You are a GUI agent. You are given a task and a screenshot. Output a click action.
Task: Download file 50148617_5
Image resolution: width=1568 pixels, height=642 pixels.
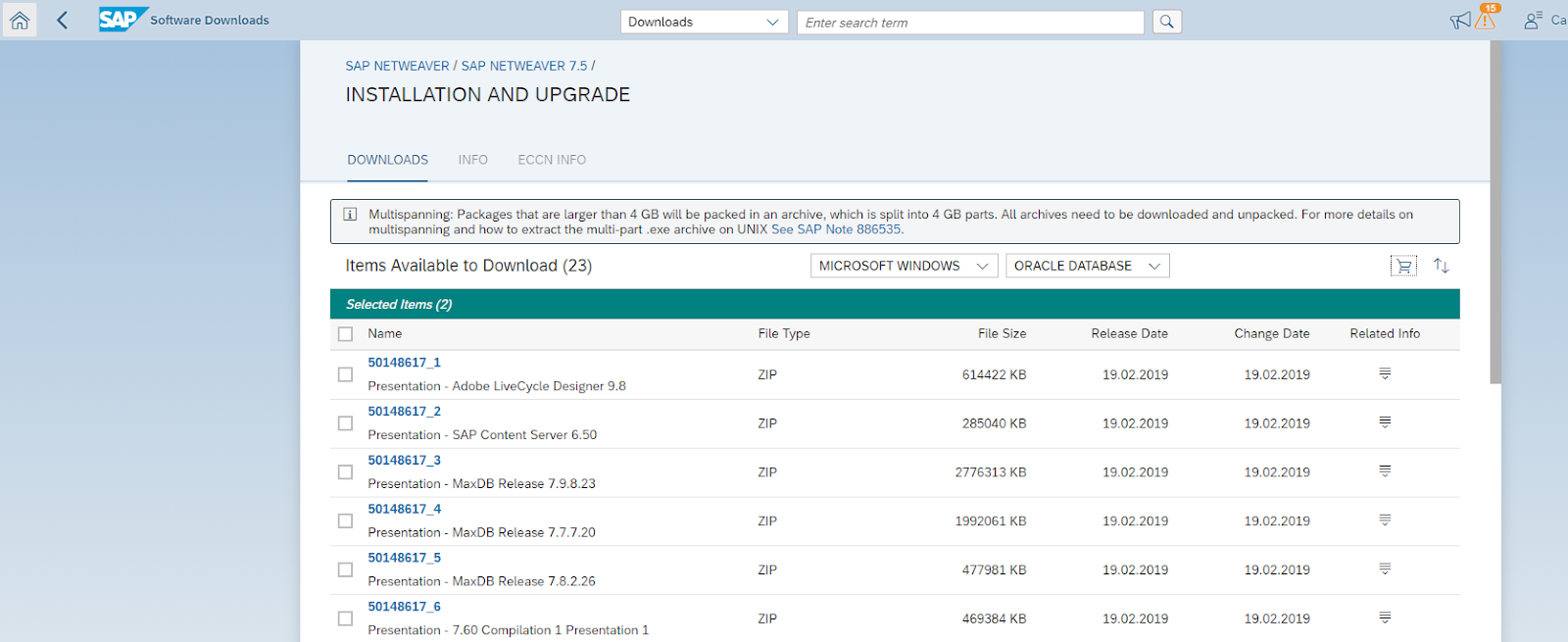[x=404, y=558]
